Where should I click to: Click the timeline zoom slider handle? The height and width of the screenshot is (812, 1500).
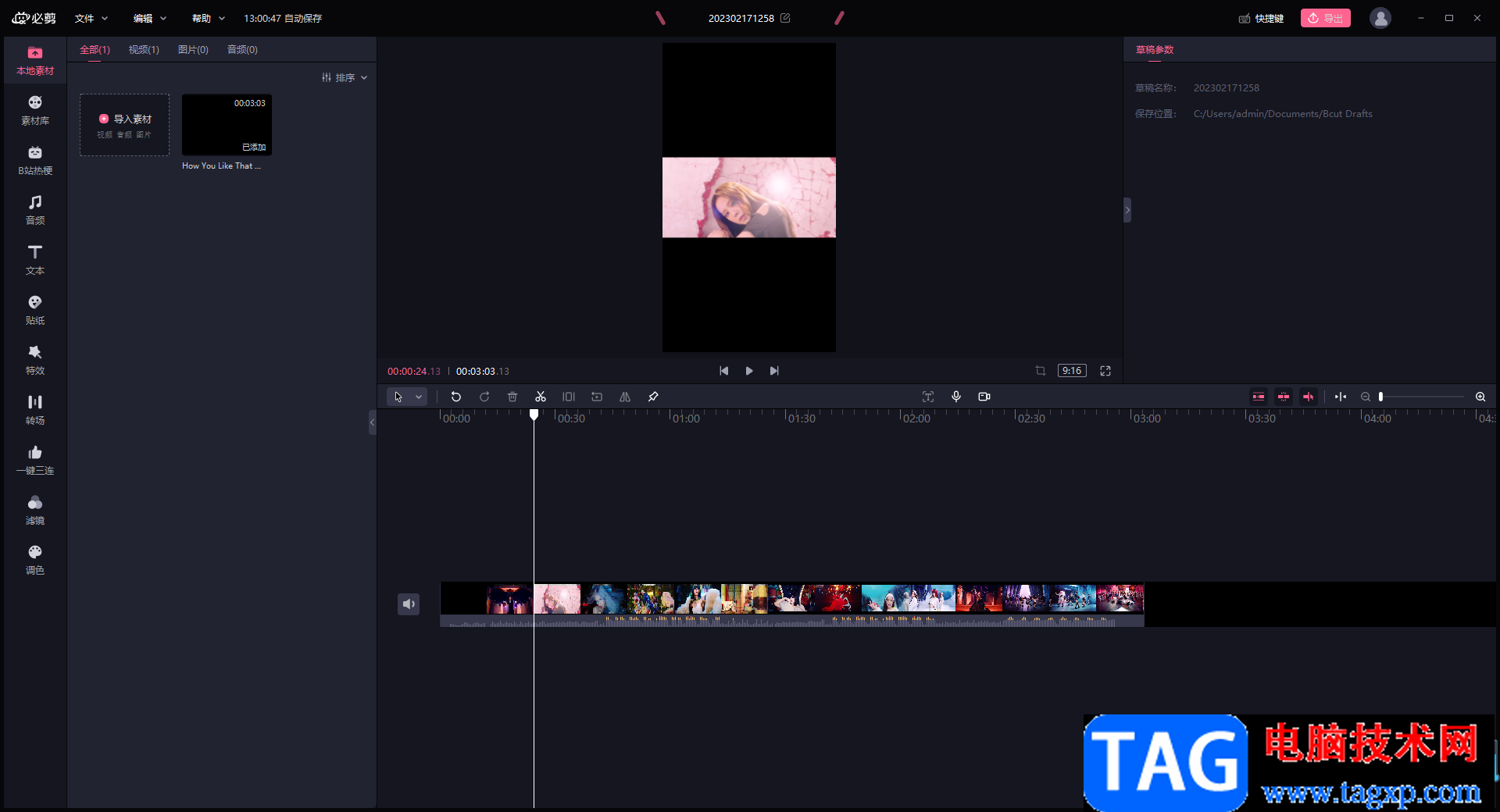pyautogui.click(x=1381, y=397)
